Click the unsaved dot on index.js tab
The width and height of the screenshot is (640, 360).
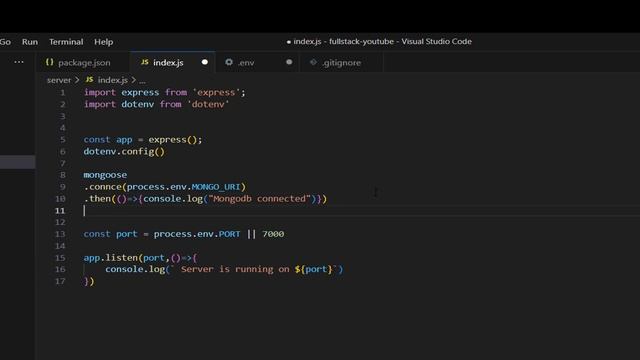[x=205, y=62]
